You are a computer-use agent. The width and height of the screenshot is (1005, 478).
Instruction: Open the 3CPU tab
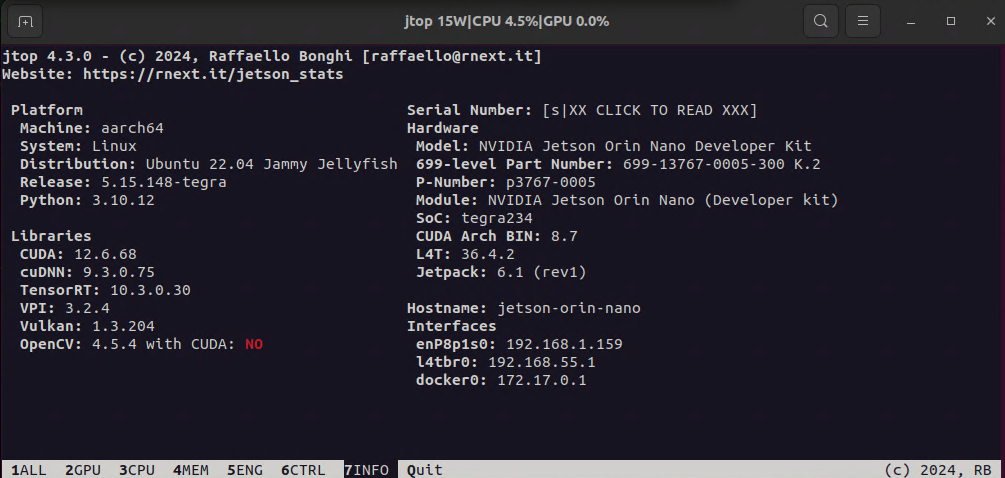pyautogui.click(x=136, y=469)
